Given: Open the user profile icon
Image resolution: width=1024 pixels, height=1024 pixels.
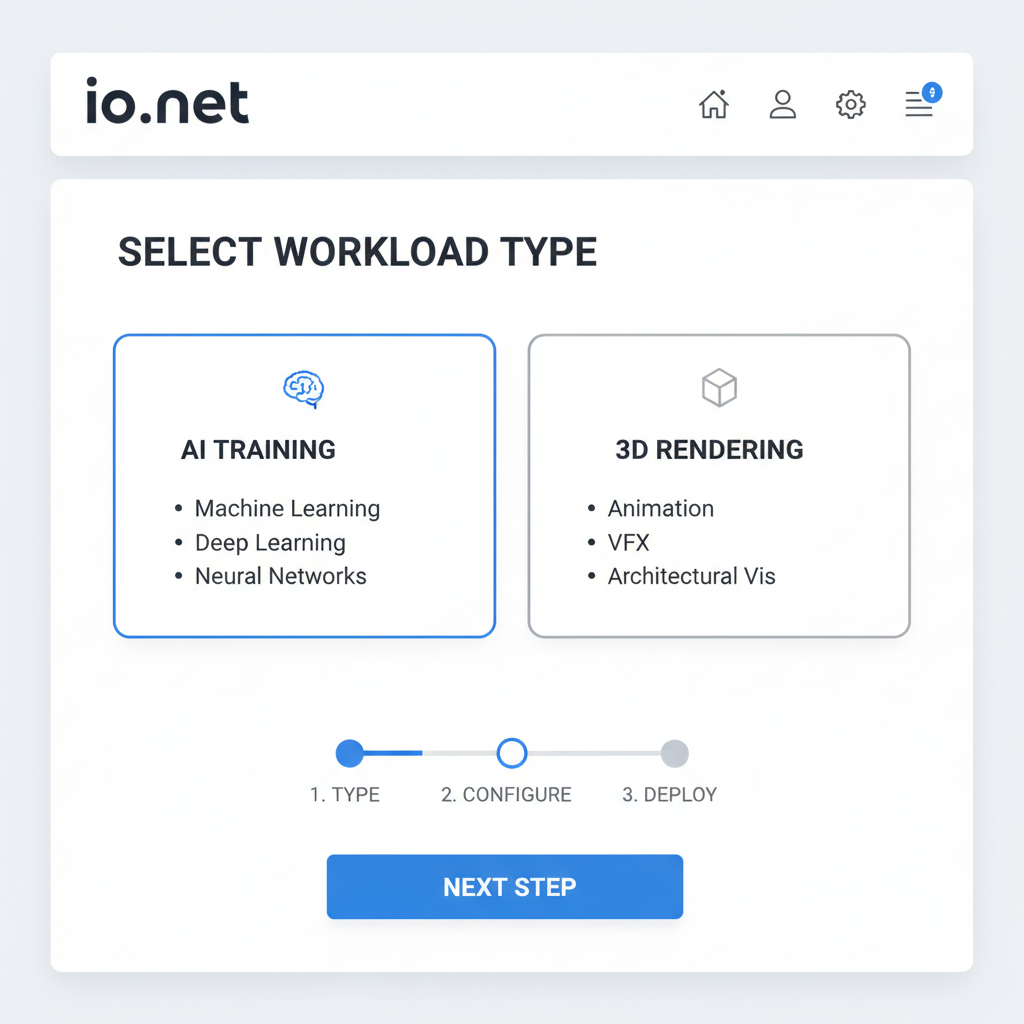Looking at the screenshot, I should (782, 104).
